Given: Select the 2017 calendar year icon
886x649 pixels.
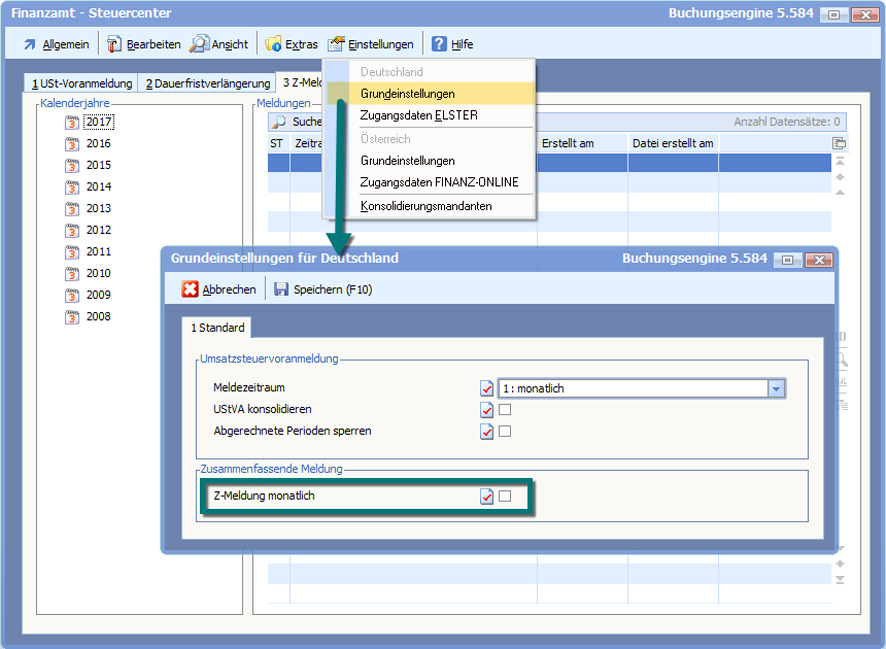Looking at the screenshot, I should click(72, 122).
